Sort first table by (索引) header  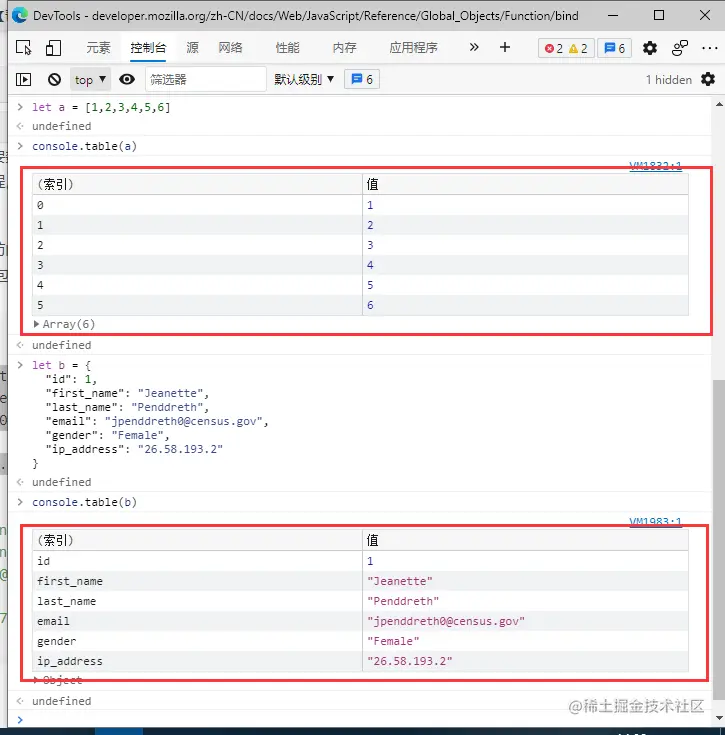[x=197, y=184]
